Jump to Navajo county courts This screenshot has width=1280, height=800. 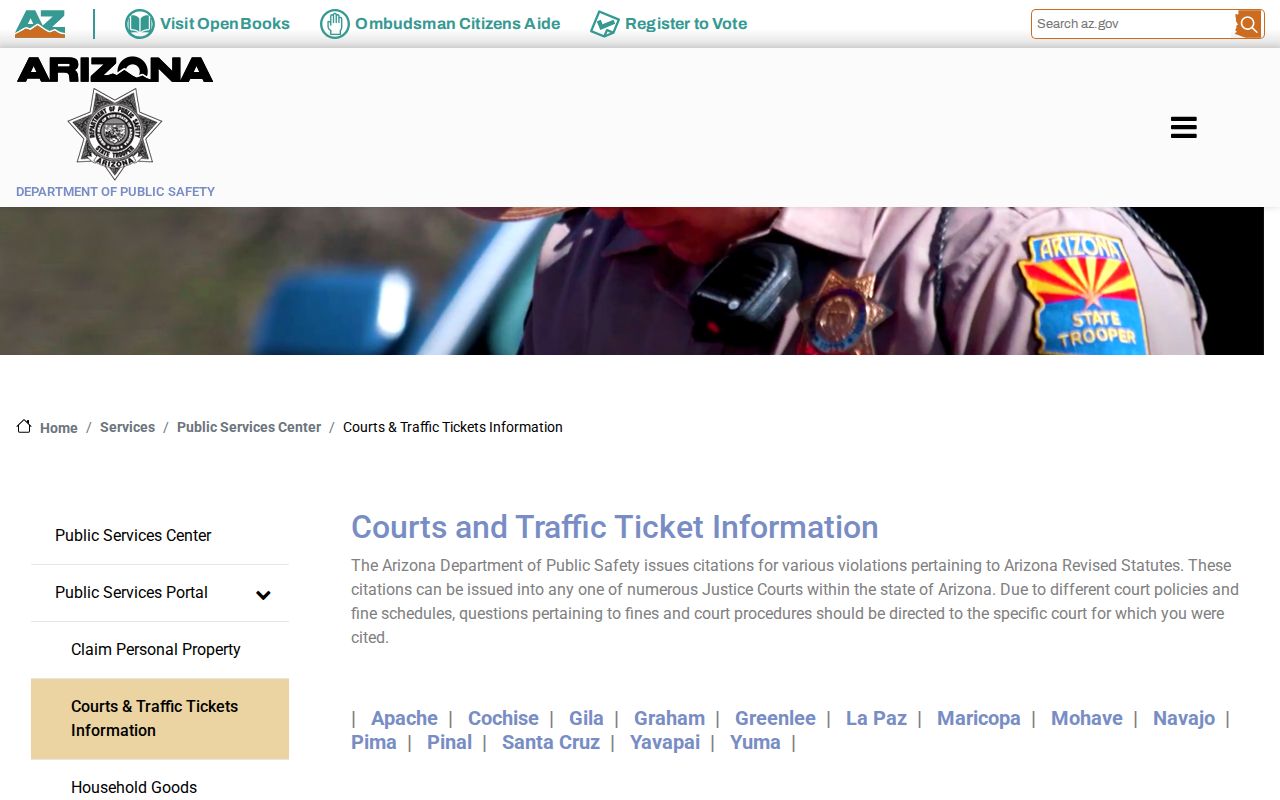[x=1184, y=718]
